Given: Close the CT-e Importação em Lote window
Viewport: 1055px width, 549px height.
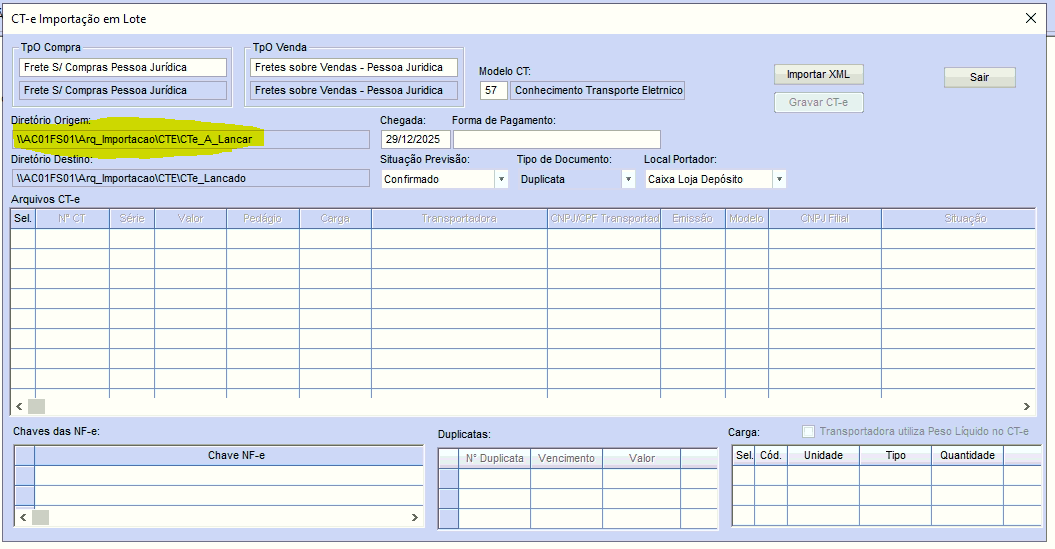Looking at the screenshot, I should point(1031,18).
